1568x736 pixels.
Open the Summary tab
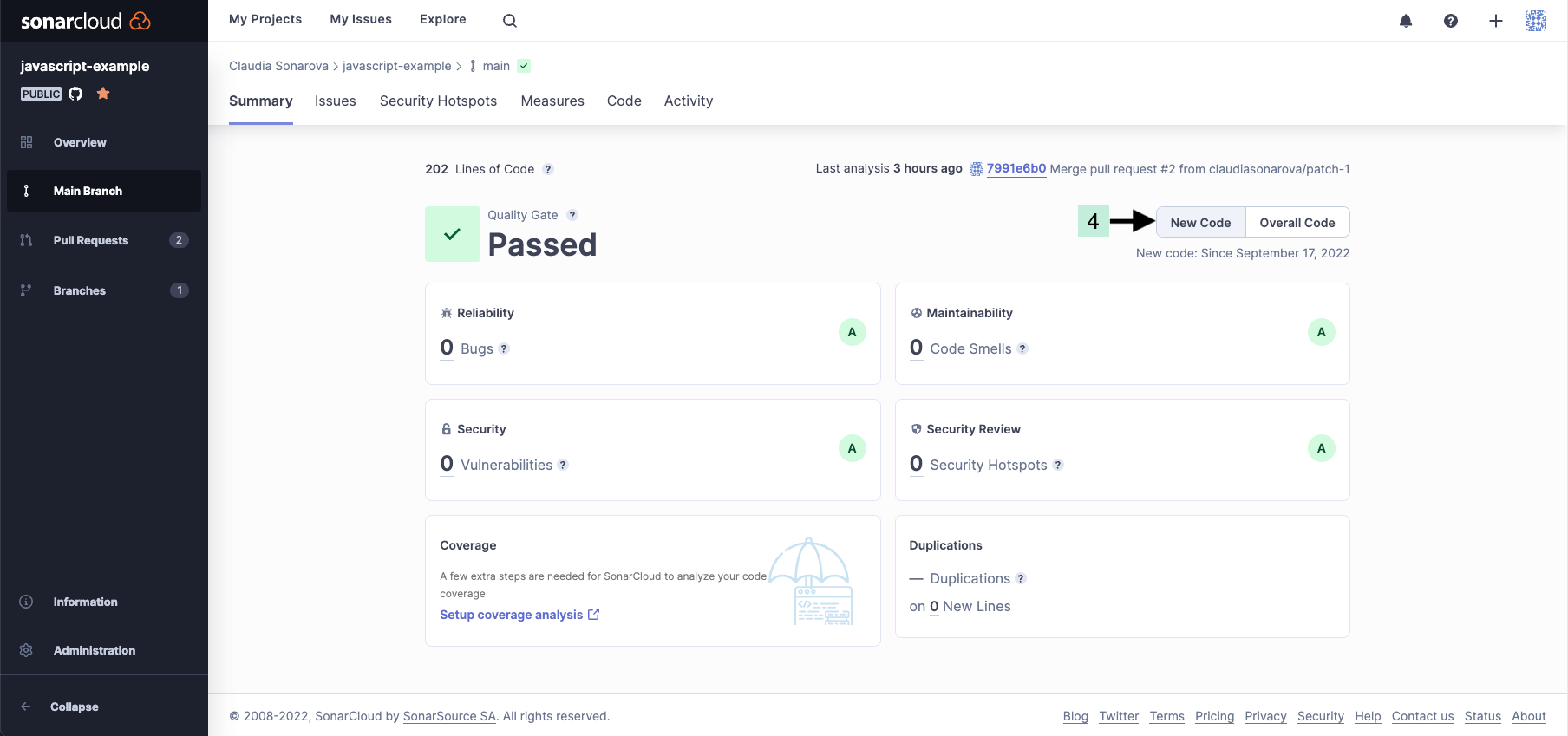261,101
